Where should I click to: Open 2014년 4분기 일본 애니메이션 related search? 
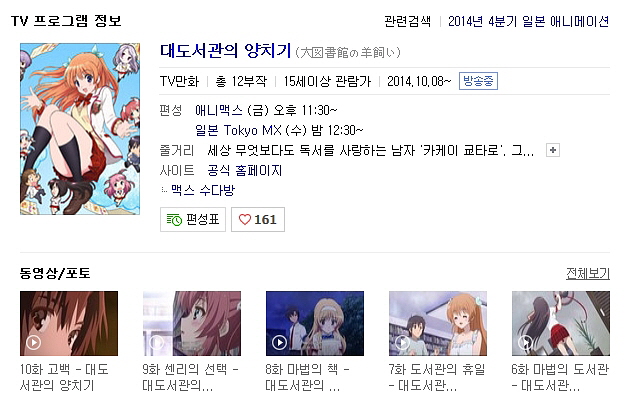(529, 21)
